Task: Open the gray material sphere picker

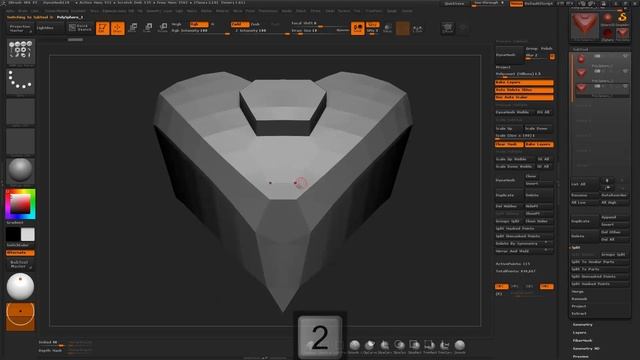Action: 21,170
